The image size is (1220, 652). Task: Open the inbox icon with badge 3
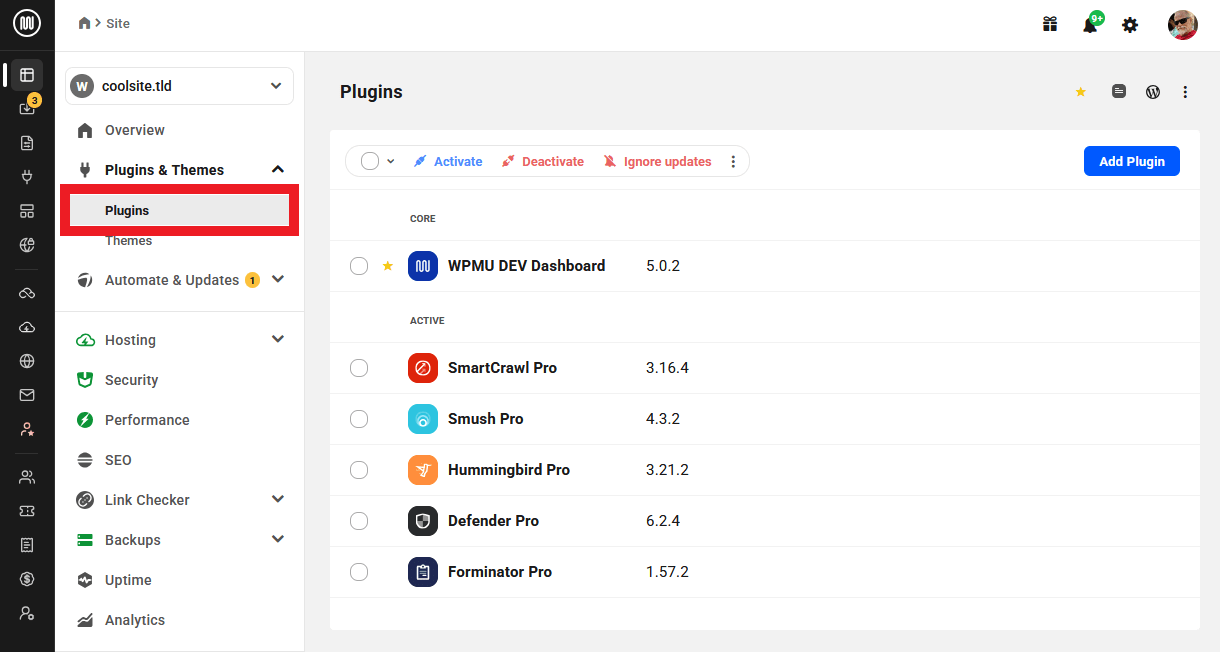coord(28,107)
